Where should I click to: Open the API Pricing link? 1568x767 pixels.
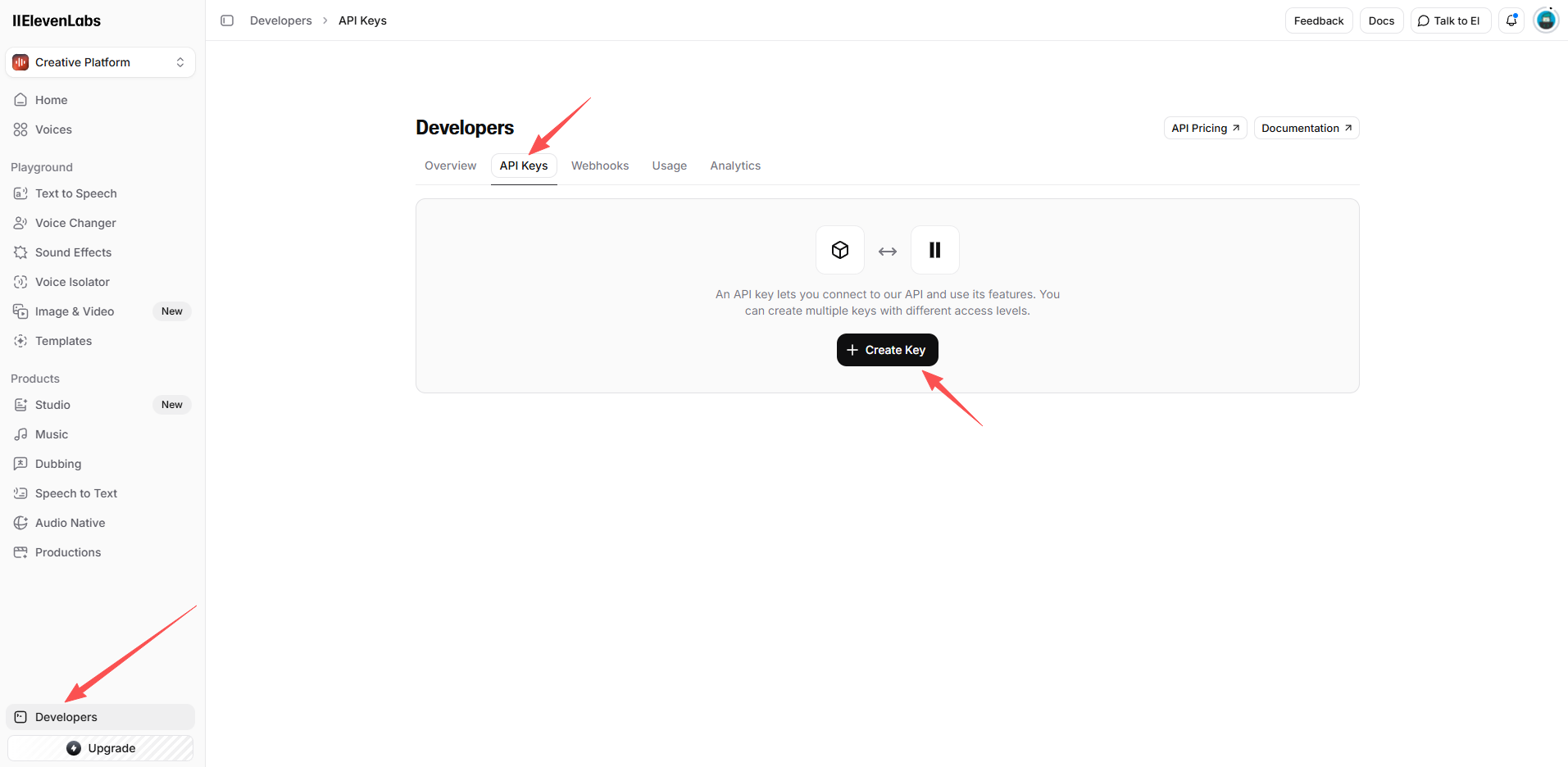point(1205,128)
